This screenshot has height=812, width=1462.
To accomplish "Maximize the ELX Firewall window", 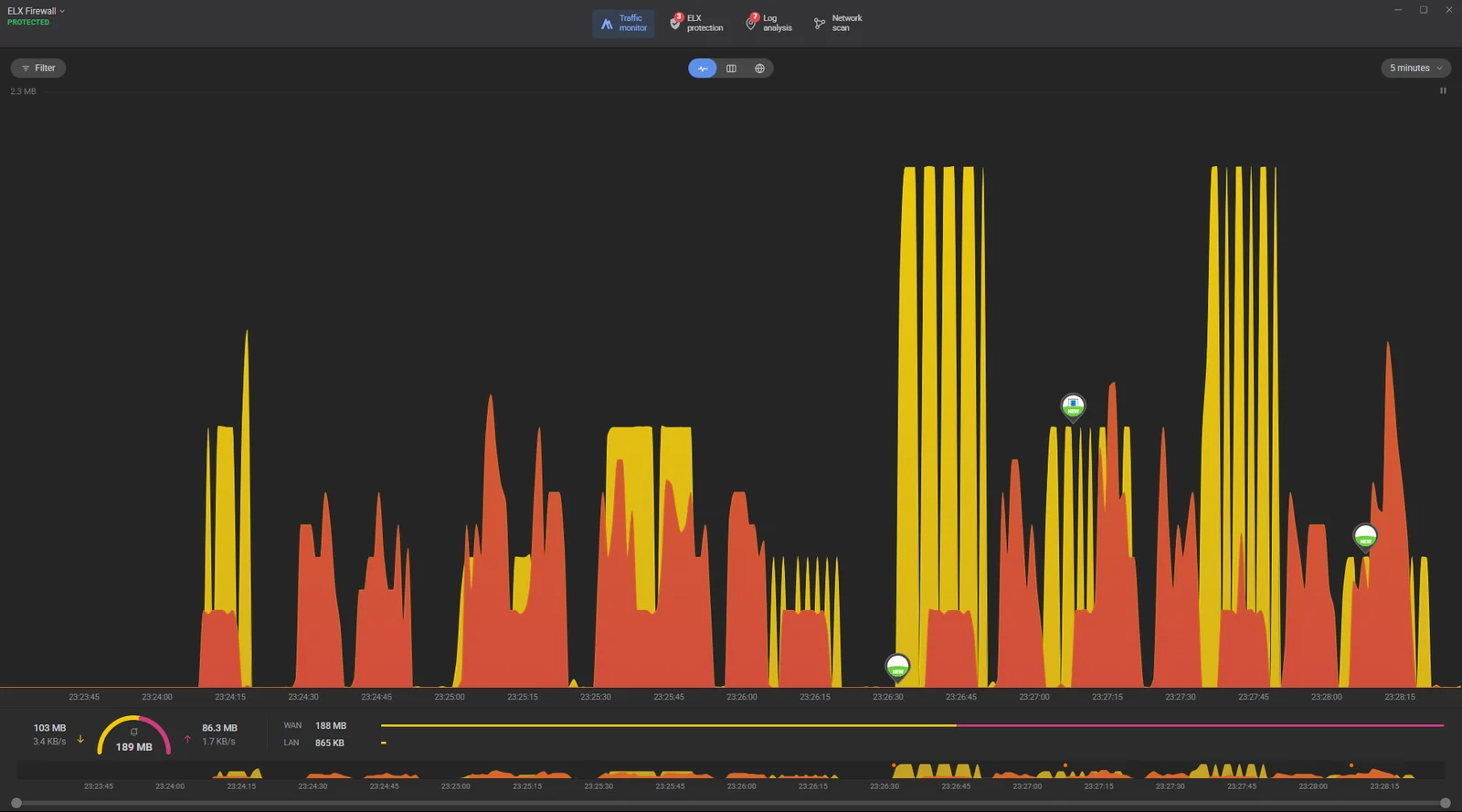I will tap(1424, 10).
